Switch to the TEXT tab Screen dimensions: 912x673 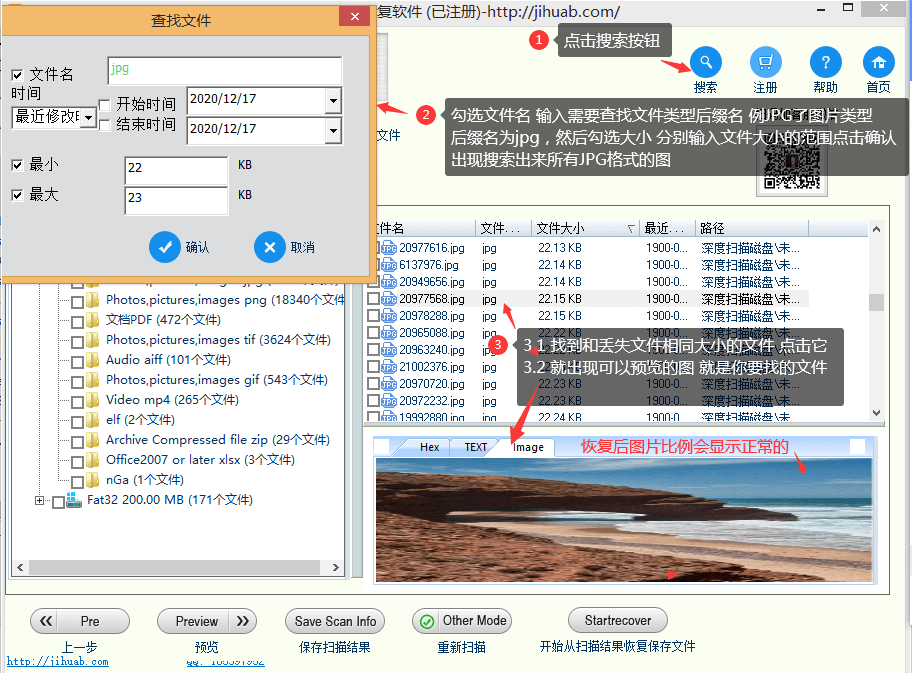coord(474,447)
